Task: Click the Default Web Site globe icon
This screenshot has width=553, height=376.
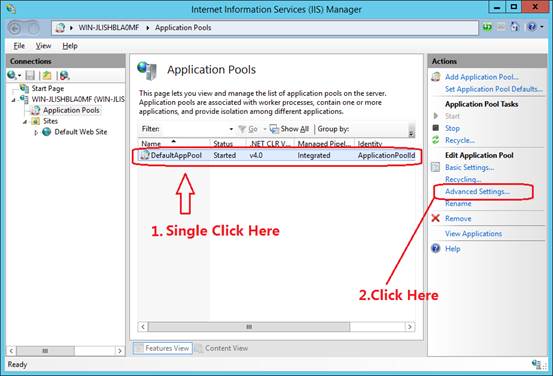Action: [x=47, y=132]
